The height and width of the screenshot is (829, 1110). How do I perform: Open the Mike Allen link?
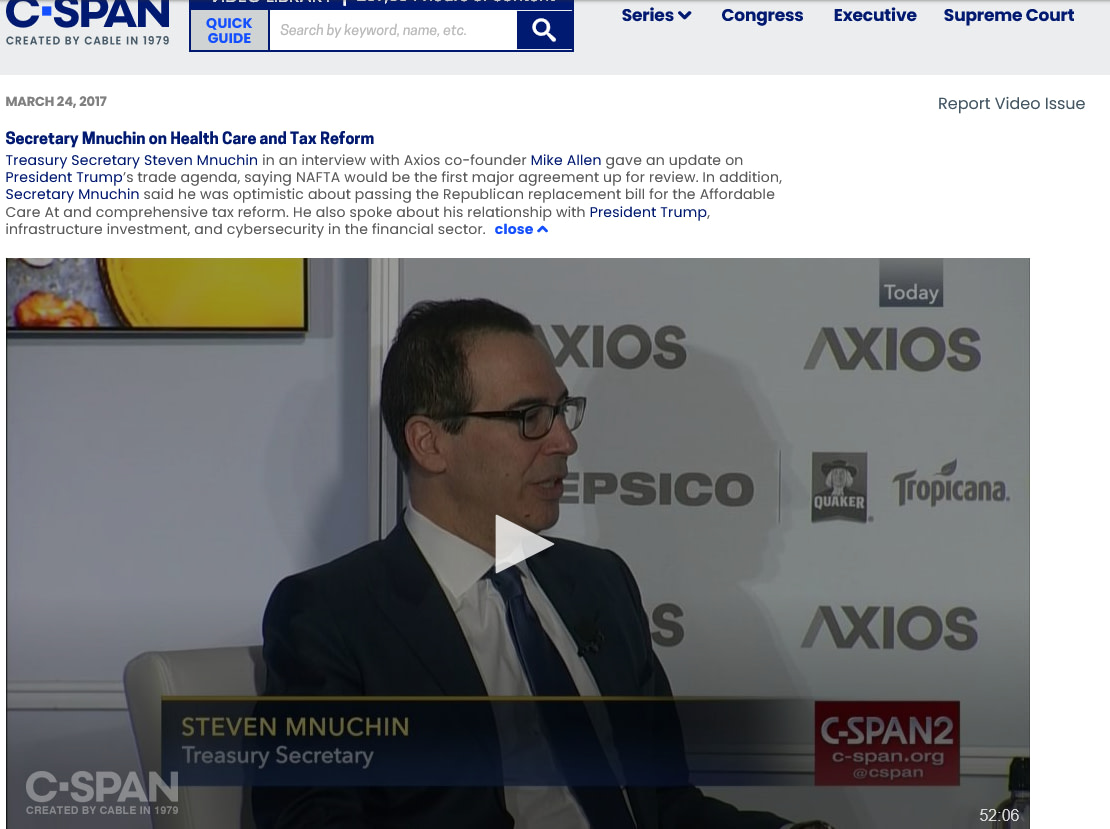point(566,160)
